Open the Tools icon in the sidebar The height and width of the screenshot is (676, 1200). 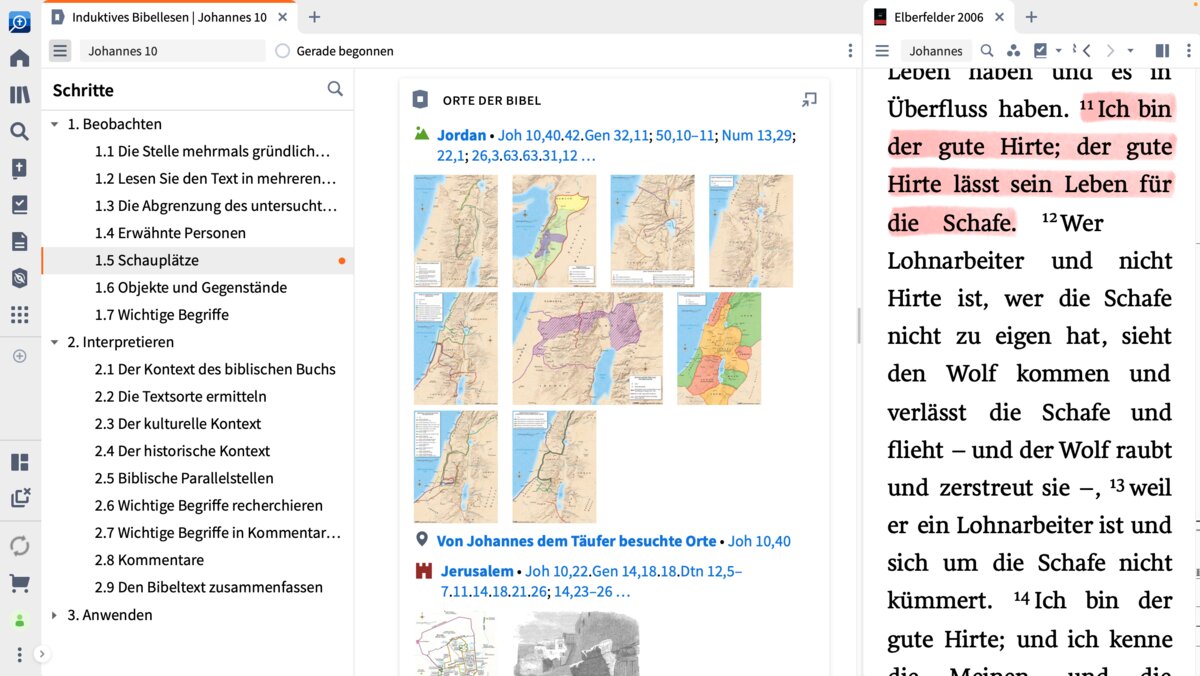click(19, 278)
